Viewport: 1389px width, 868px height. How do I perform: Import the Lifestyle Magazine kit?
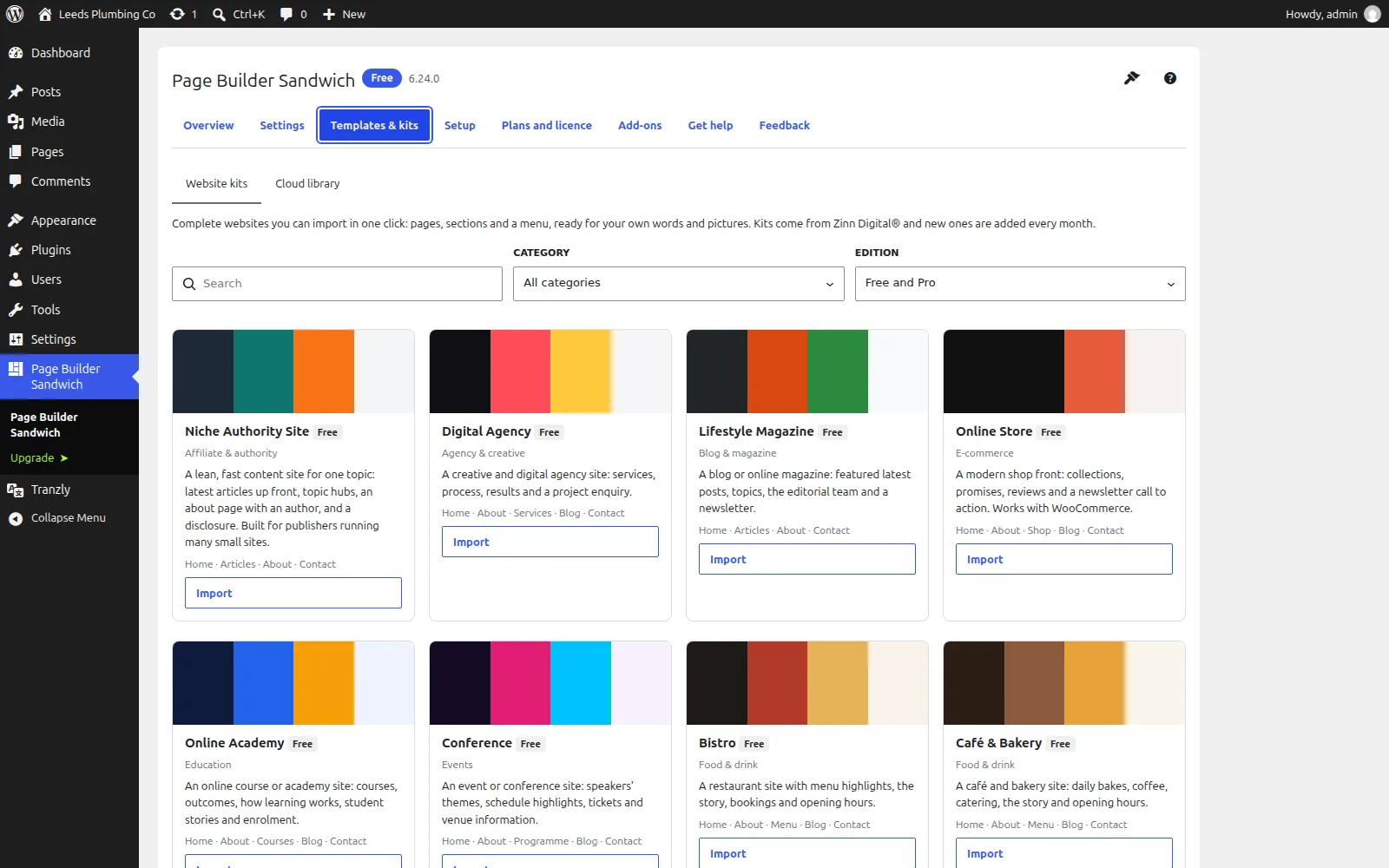[807, 559]
